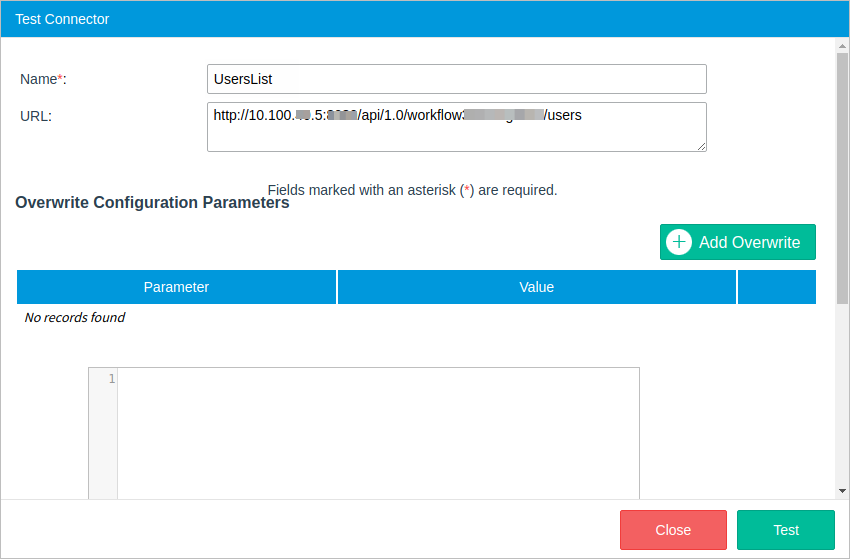The image size is (850, 559).
Task: Dismiss the dialog with the Close button
Action: (x=673, y=530)
